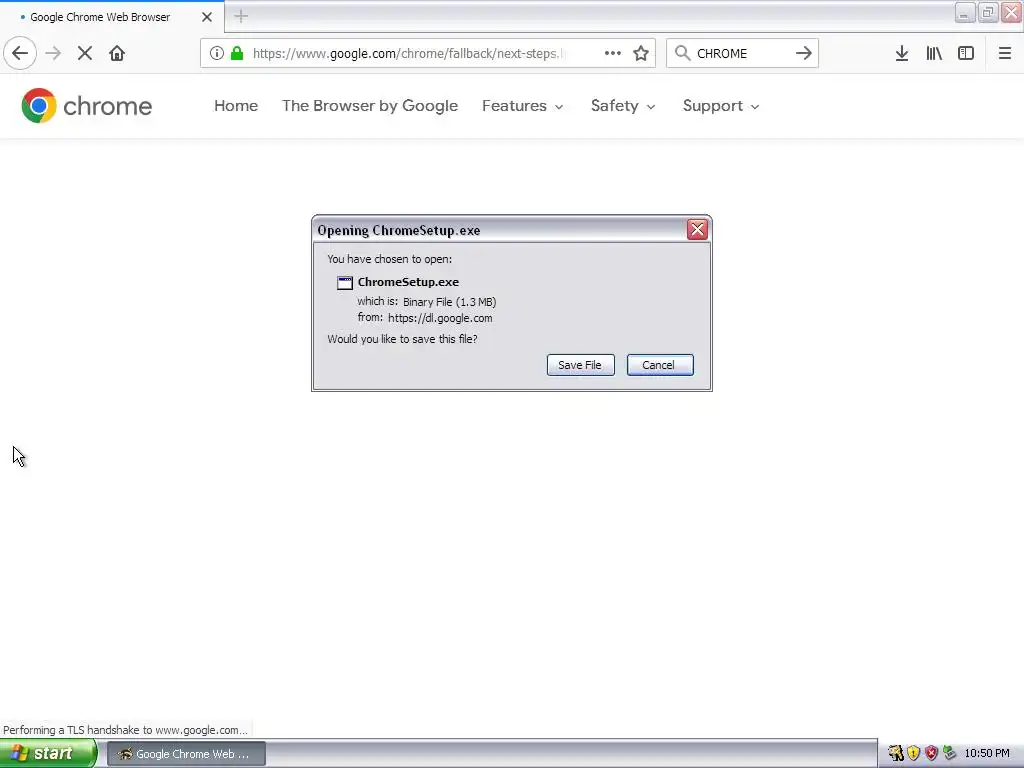The width and height of the screenshot is (1024, 768).
Task: Open The Browser by Google link
Action: click(x=370, y=106)
